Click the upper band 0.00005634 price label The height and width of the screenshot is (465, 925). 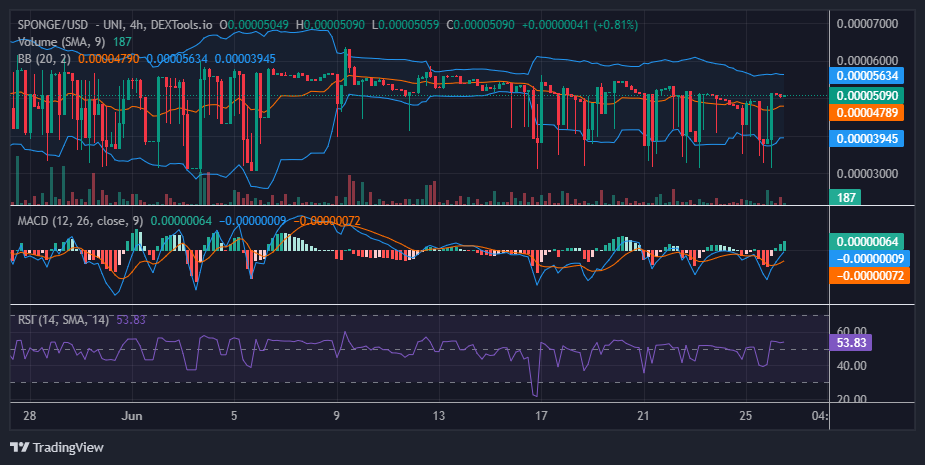867,76
